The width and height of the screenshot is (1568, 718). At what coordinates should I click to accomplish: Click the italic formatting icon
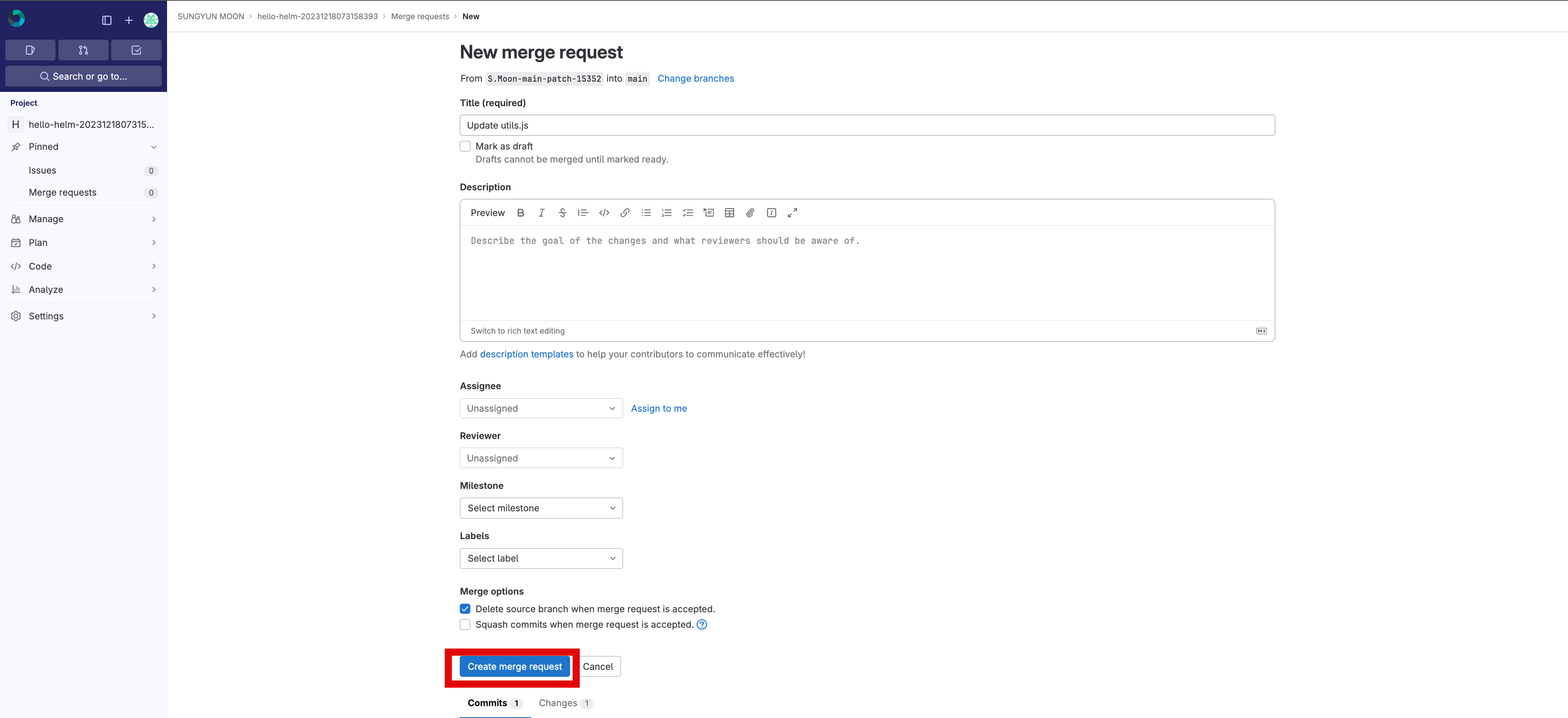point(541,212)
